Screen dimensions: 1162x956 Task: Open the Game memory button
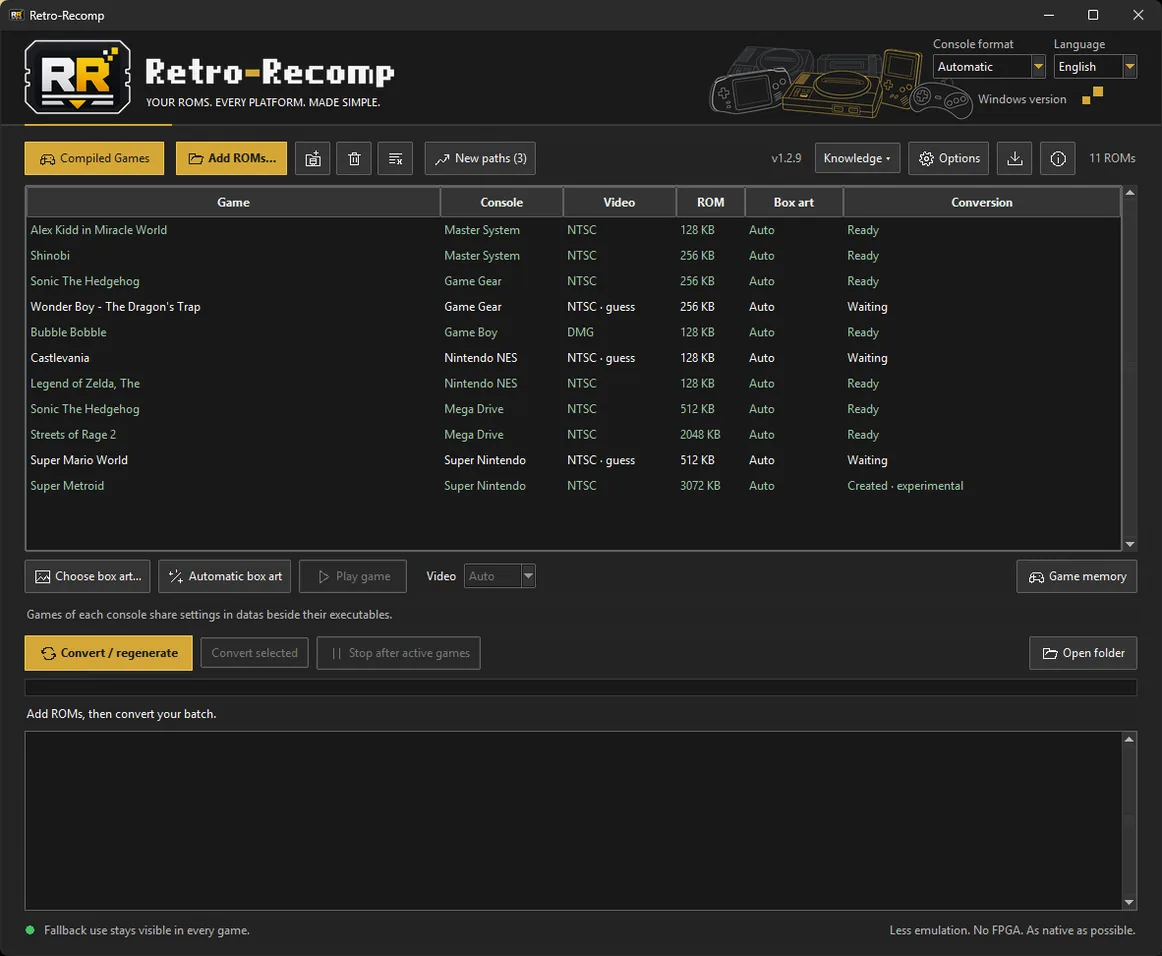tap(1077, 577)
